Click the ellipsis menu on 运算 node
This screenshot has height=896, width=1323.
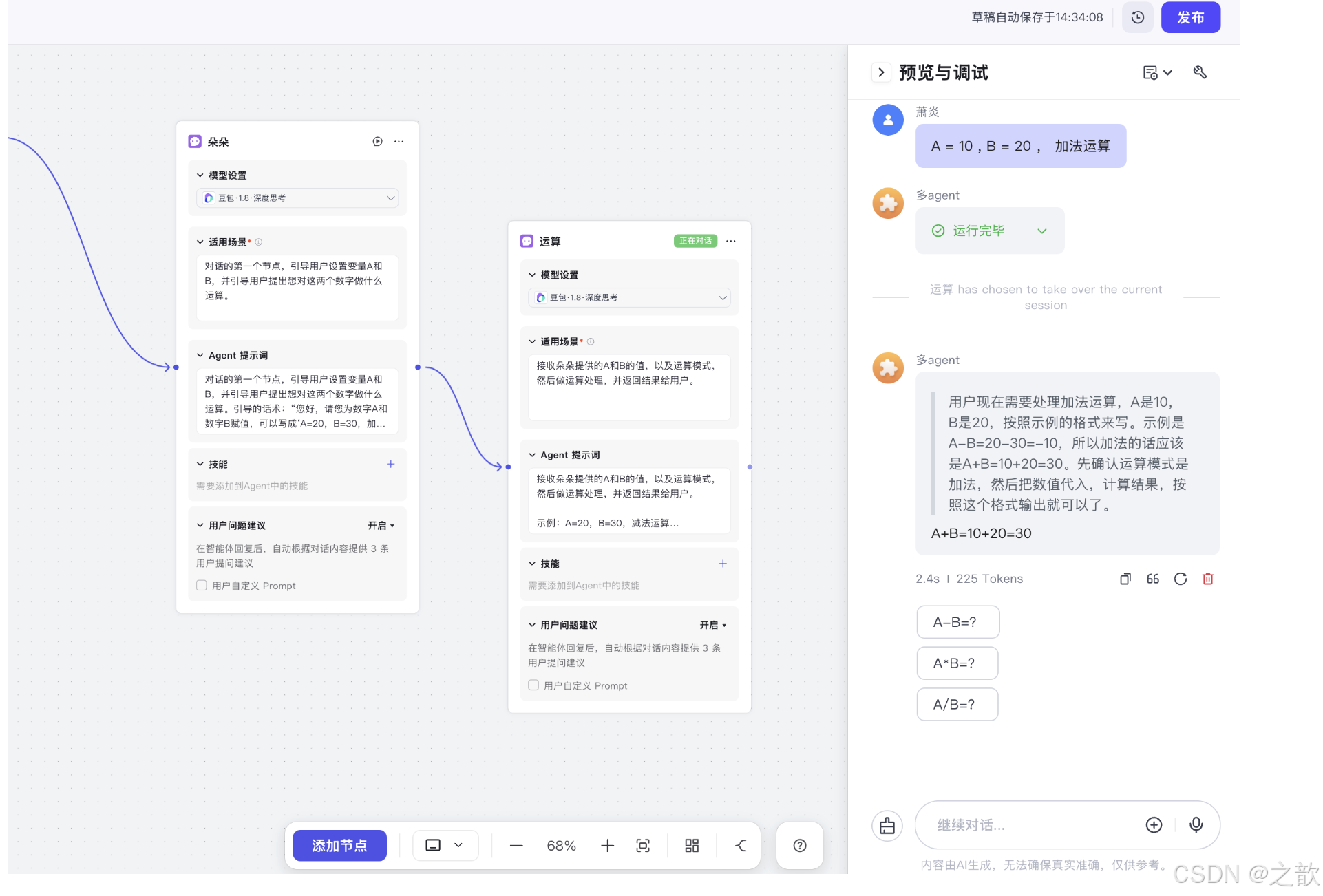point(730,241)
